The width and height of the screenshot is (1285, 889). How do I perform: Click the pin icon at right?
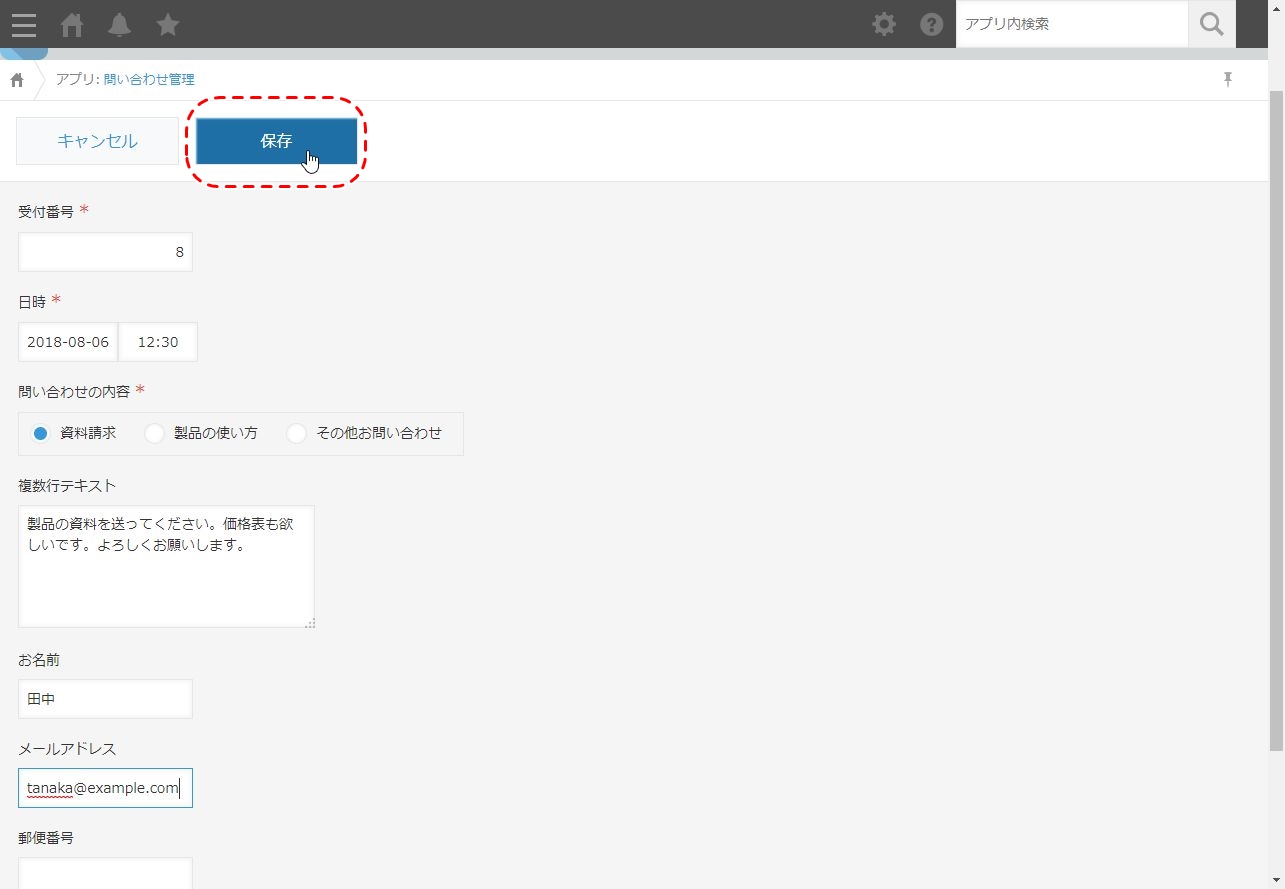pos(1228,80)
